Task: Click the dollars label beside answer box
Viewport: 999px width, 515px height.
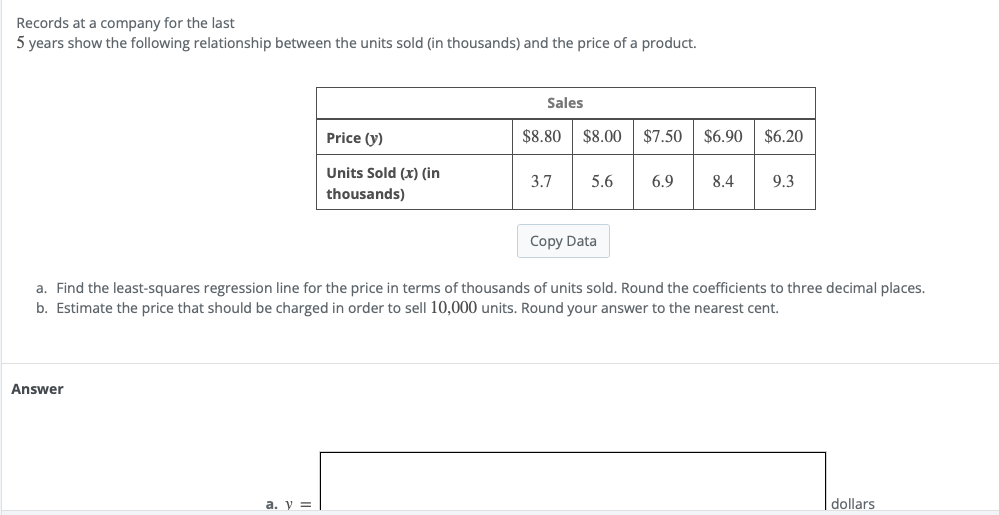Action: (x=852, y=504)
